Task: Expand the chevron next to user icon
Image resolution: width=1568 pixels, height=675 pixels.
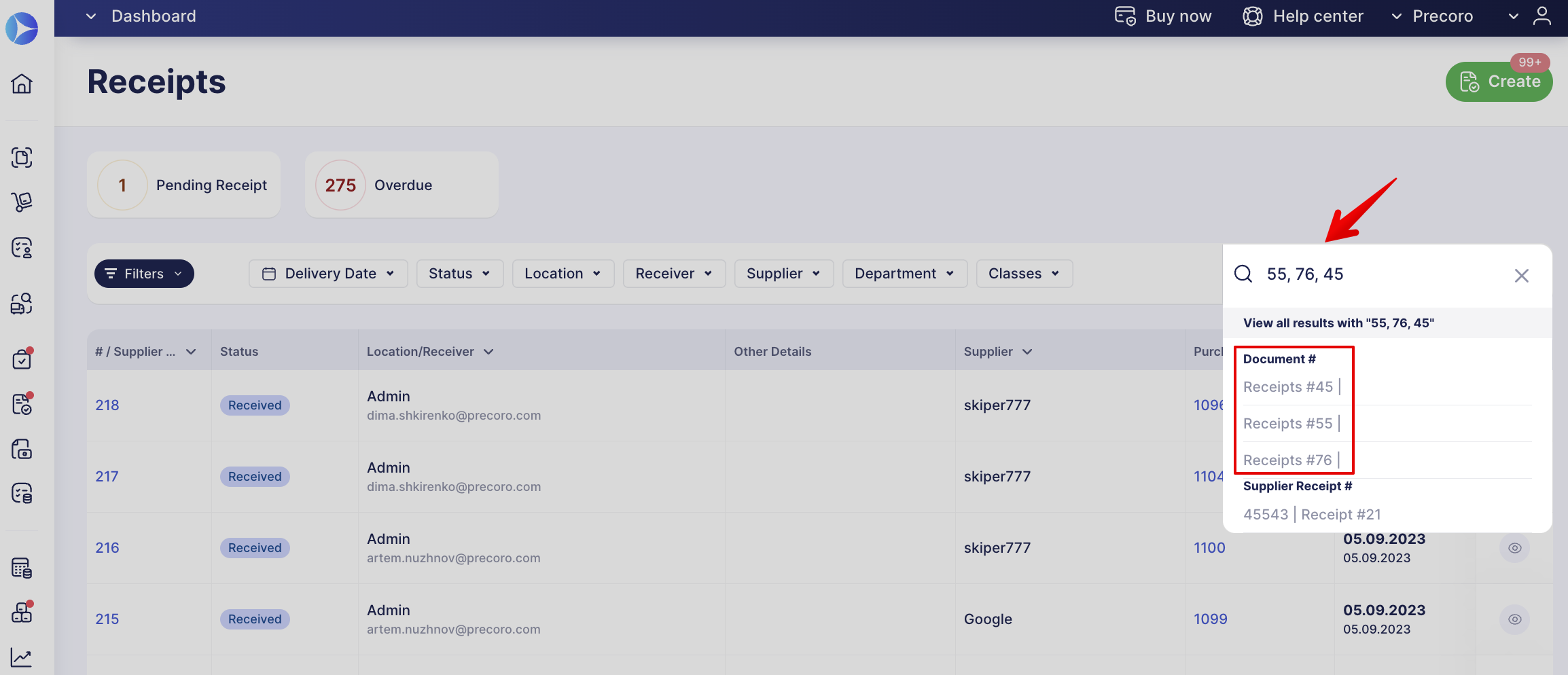Action: coord(1514,16)
